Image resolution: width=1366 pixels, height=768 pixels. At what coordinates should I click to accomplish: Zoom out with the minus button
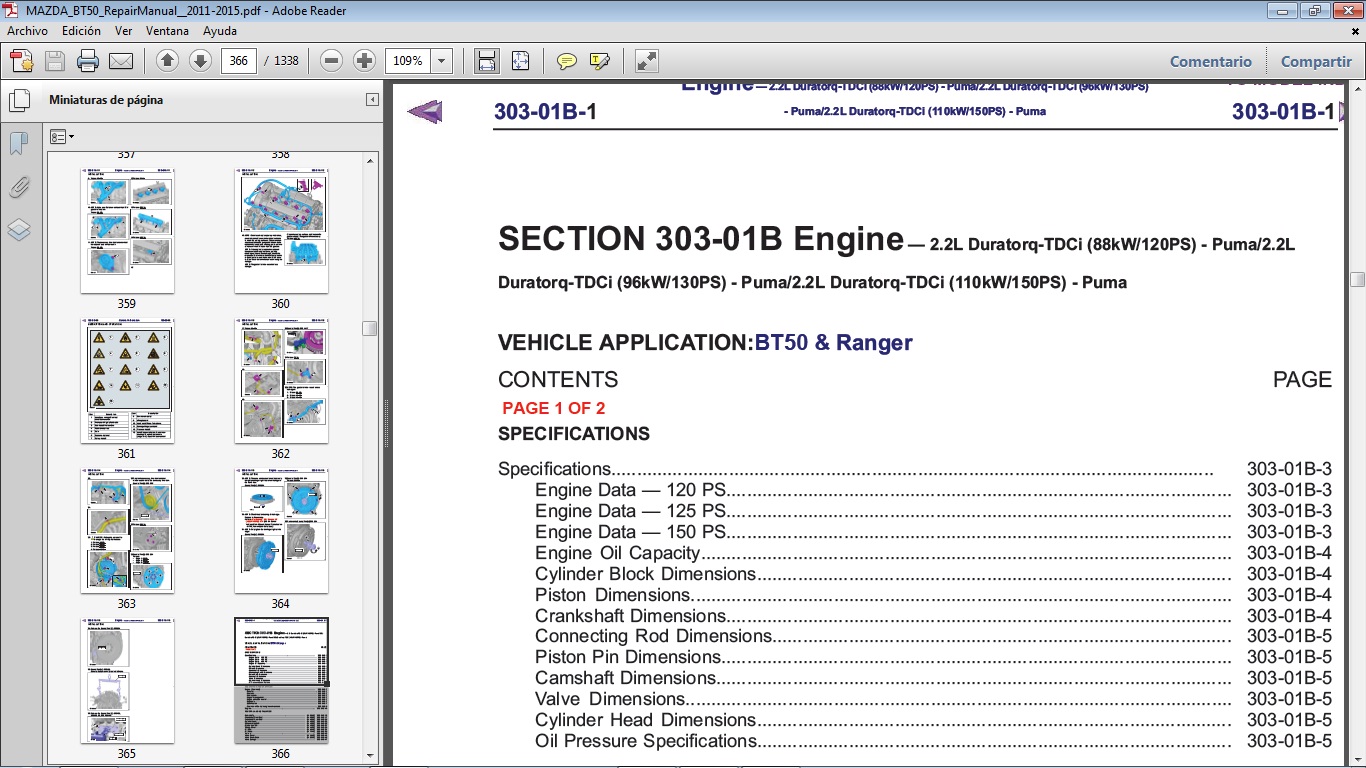[x=332, y=61]
